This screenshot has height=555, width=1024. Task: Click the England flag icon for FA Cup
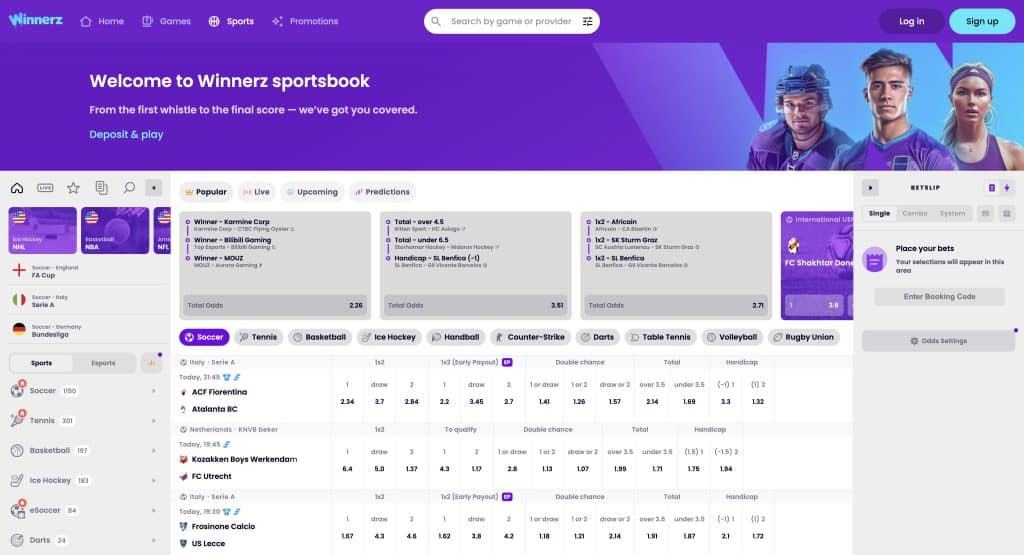(19, 270)
